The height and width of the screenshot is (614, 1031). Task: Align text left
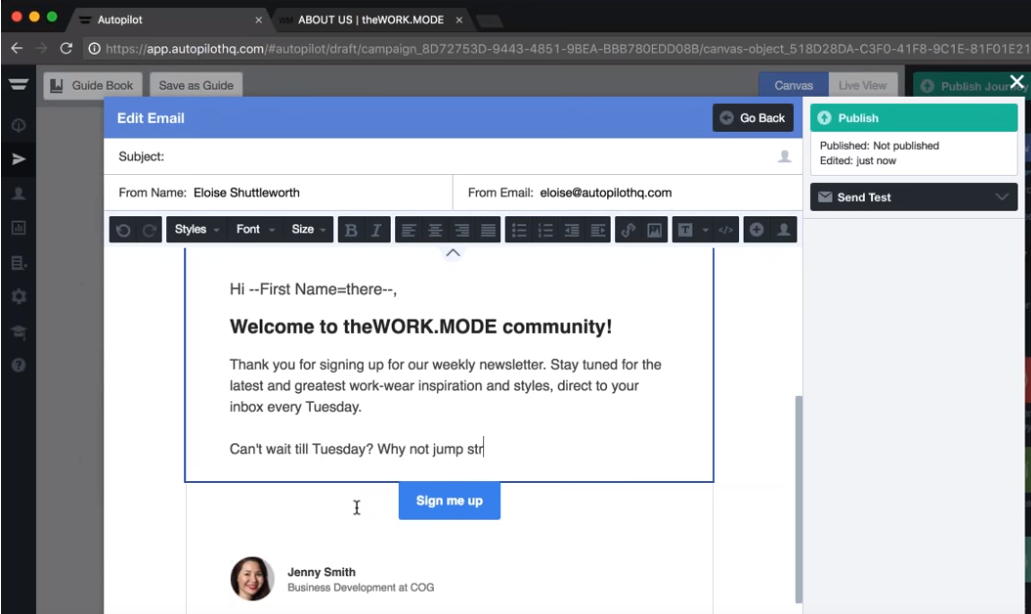(408, 230)
